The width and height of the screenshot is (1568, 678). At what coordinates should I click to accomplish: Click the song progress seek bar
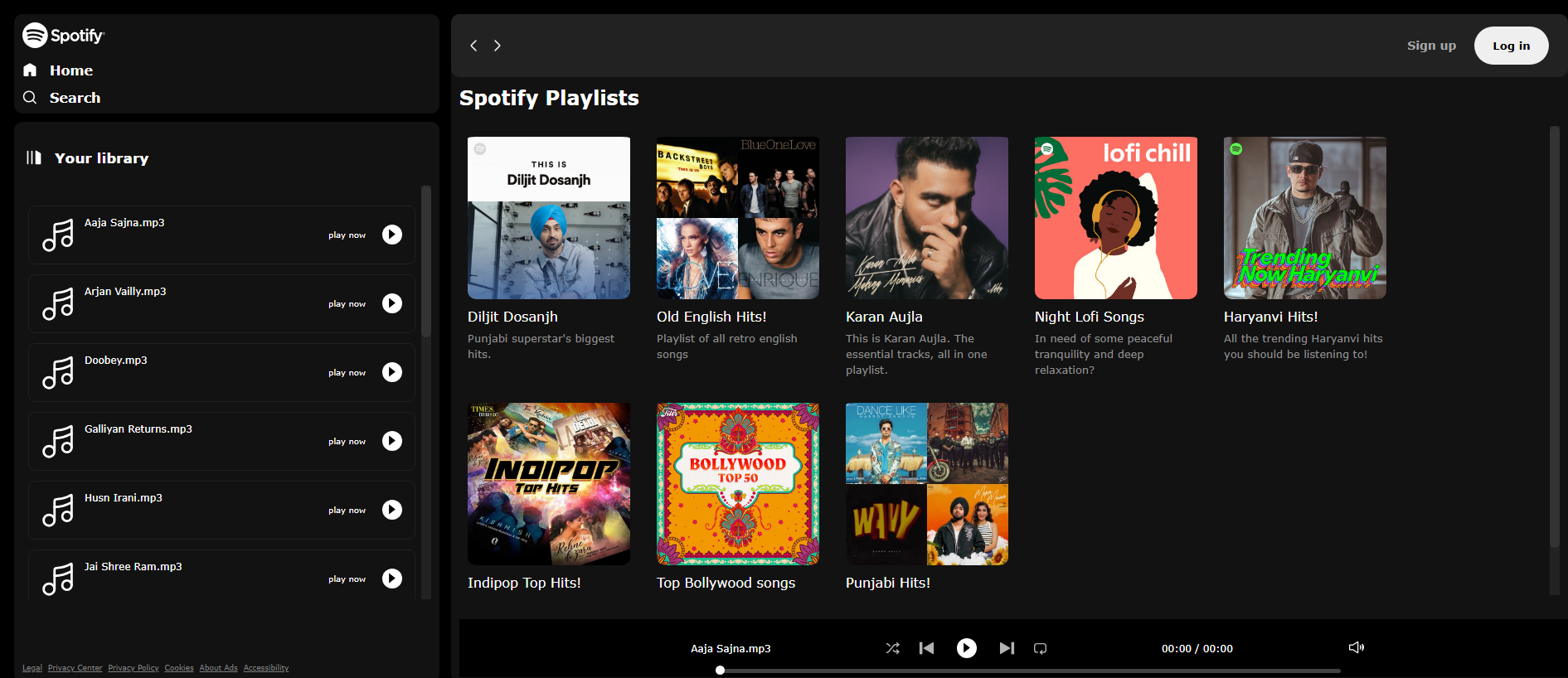[1028, 671]
